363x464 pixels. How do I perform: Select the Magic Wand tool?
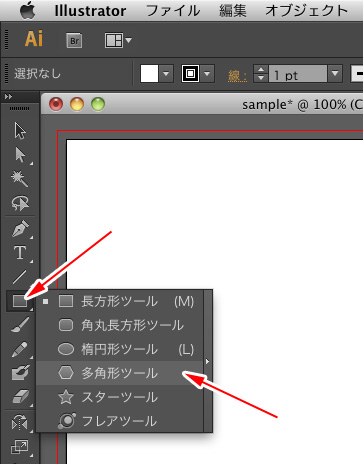click(x=20, y=179)
